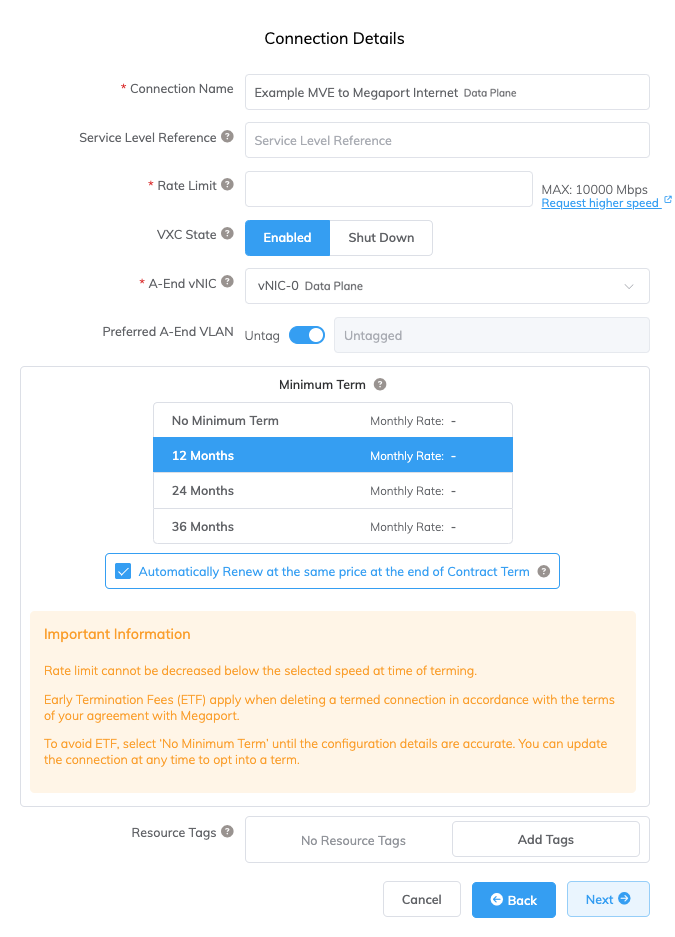This screenshot has width=675, height=937.
Task: Click the Rate Limit help icon
Action: tap(228, 186)
